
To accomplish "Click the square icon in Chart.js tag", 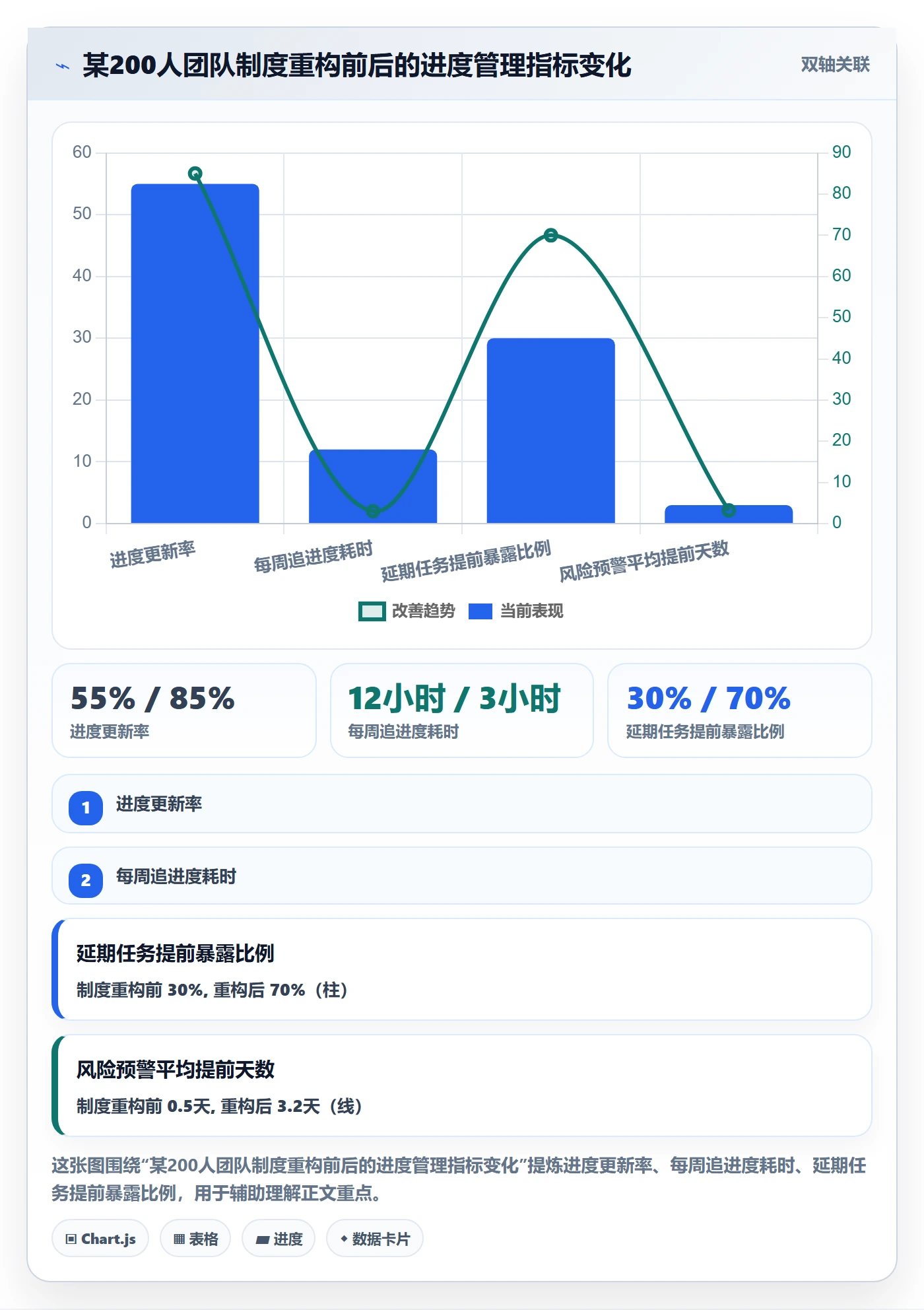I will click(x=71, y=1239).
